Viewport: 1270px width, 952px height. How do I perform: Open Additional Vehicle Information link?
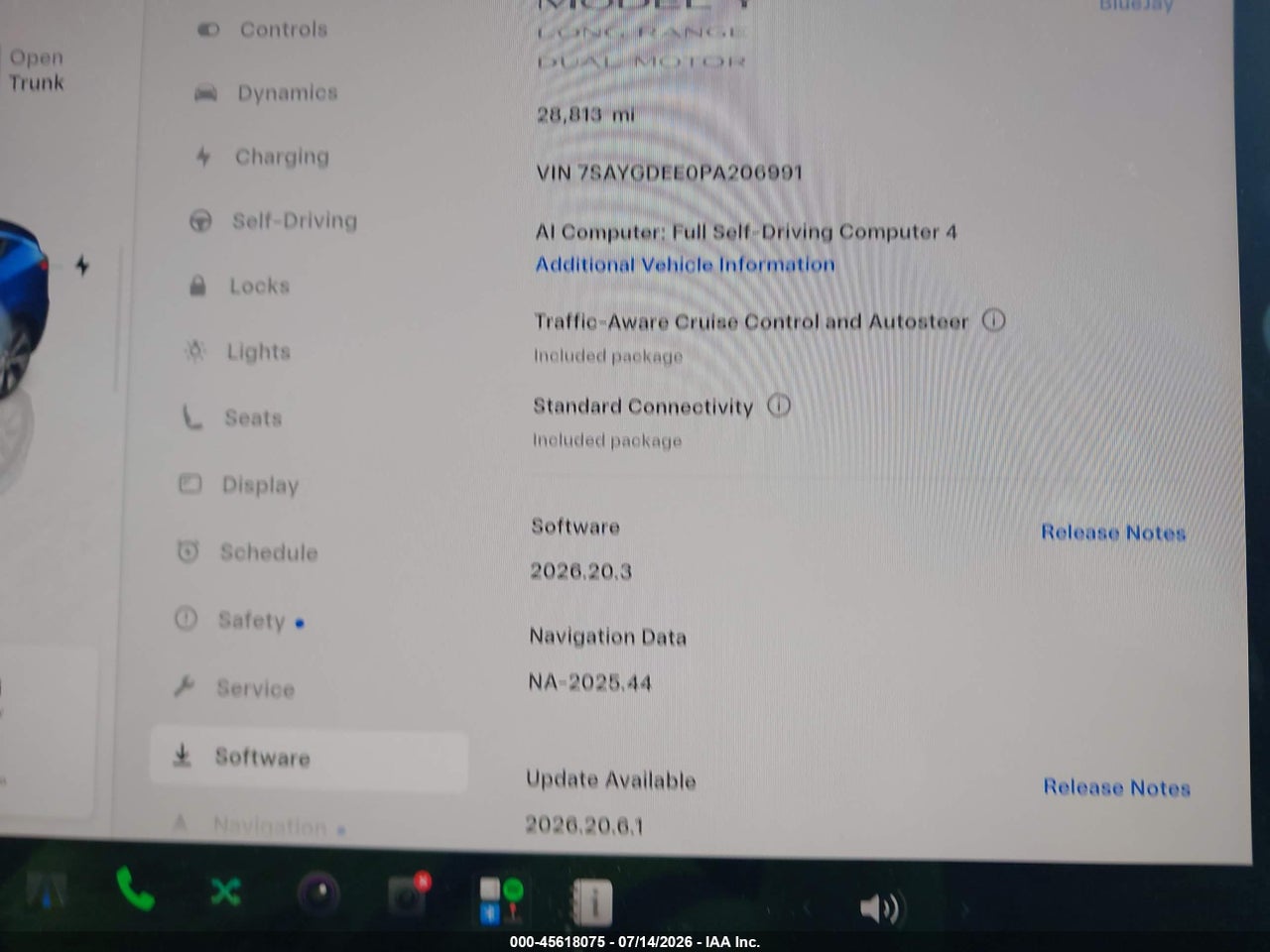(x=685, y=265)
